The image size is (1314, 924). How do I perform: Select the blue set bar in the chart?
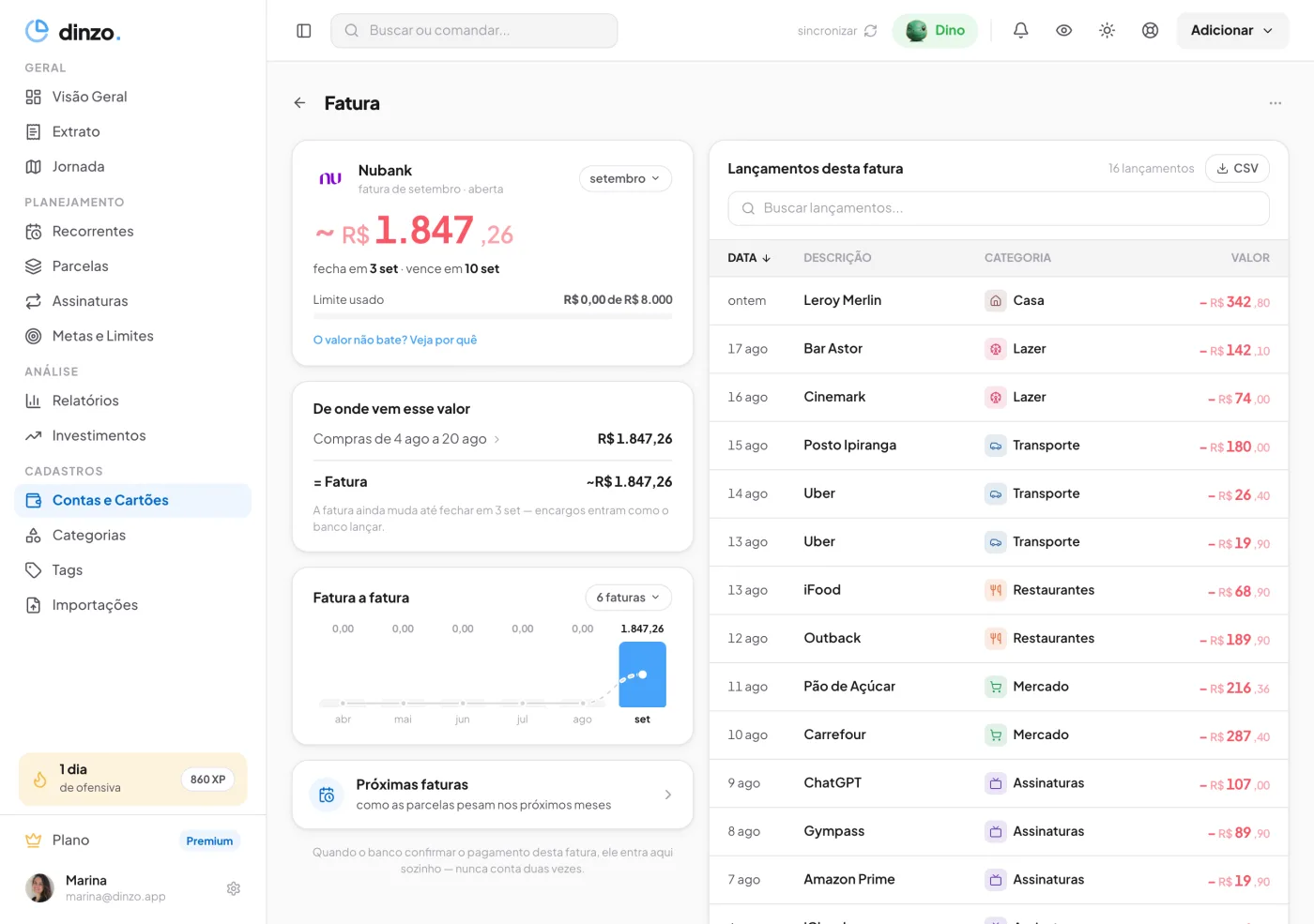[642, 674]
